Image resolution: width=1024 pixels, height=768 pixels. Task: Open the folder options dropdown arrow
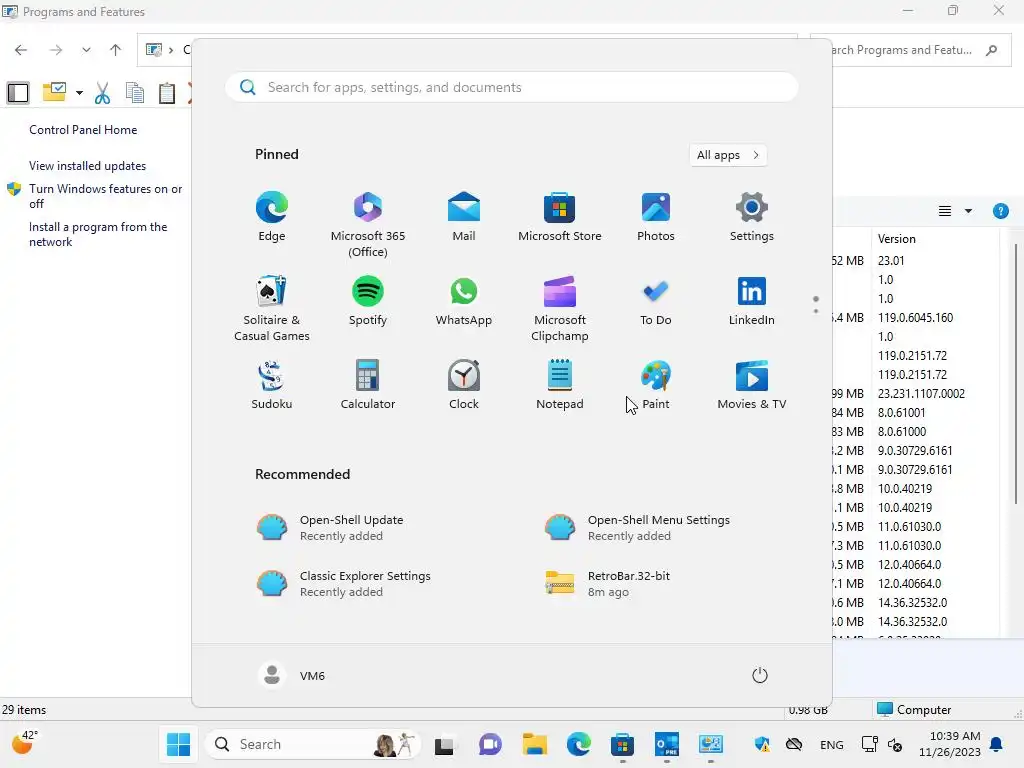coord(79,93)
